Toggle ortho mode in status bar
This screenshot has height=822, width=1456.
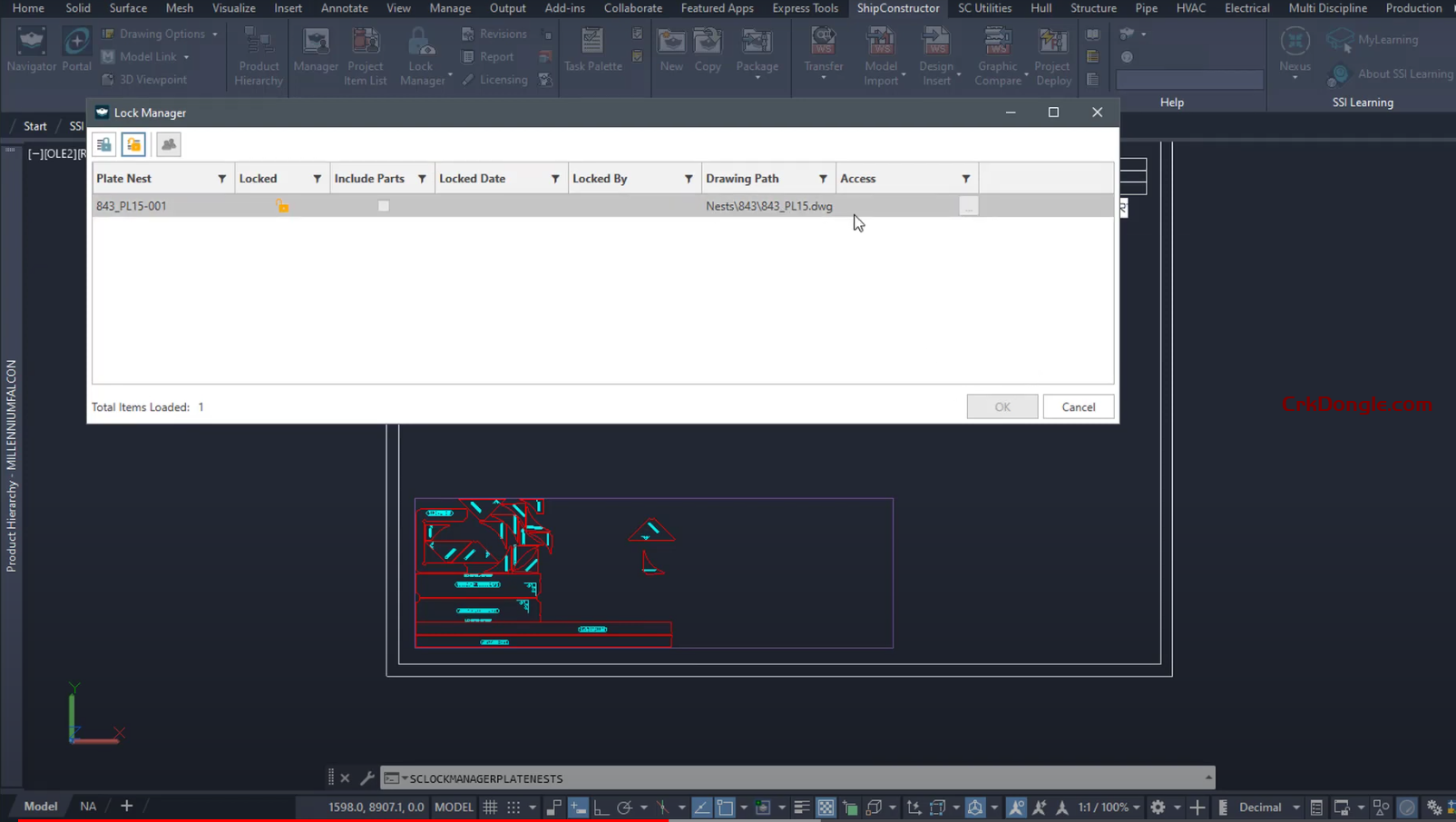pyautogui.click(x=602, y=807)
